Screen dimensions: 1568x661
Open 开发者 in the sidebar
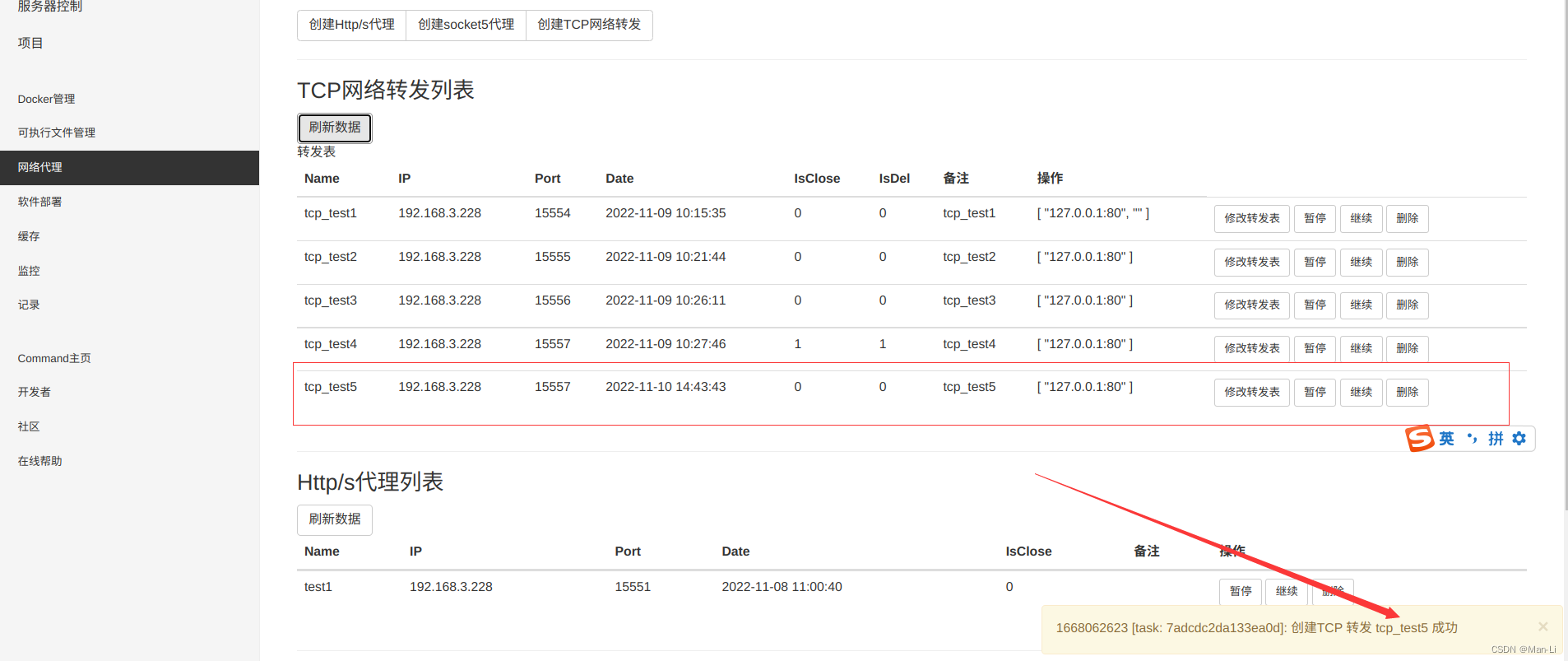click(x=35, y=392)
